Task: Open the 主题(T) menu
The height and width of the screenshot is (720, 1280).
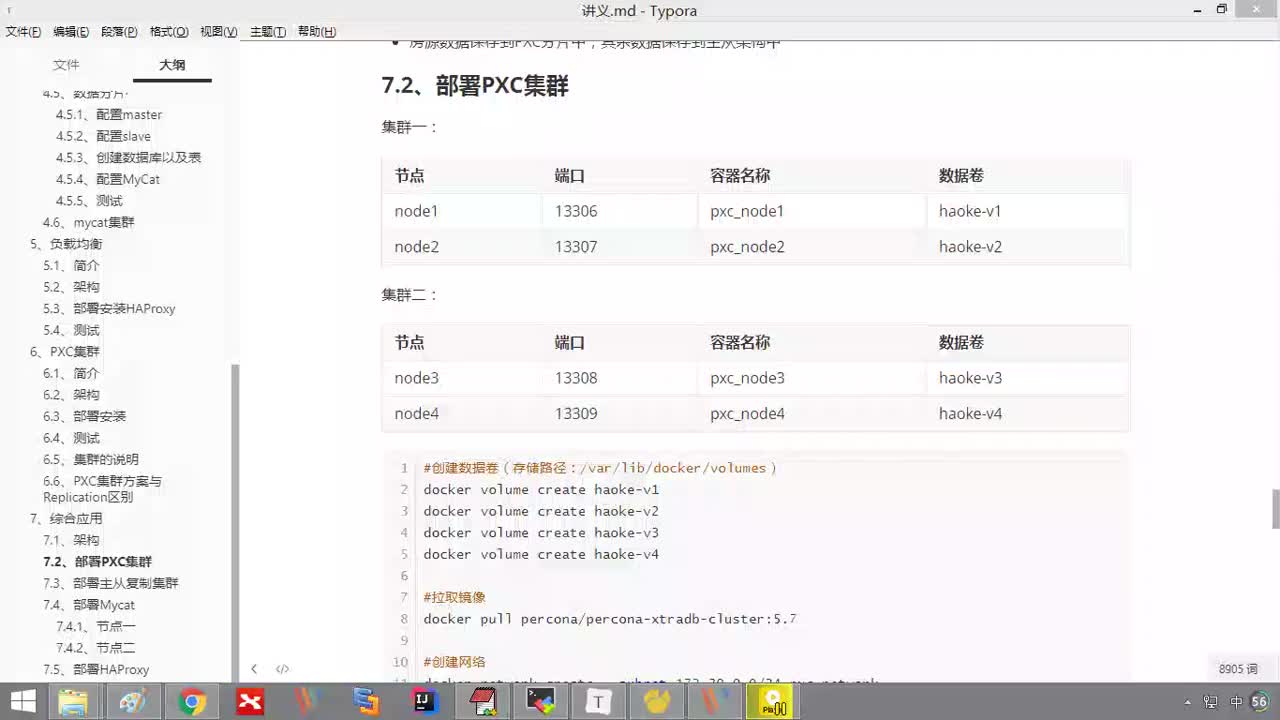Action: click(x=268, y=32)
